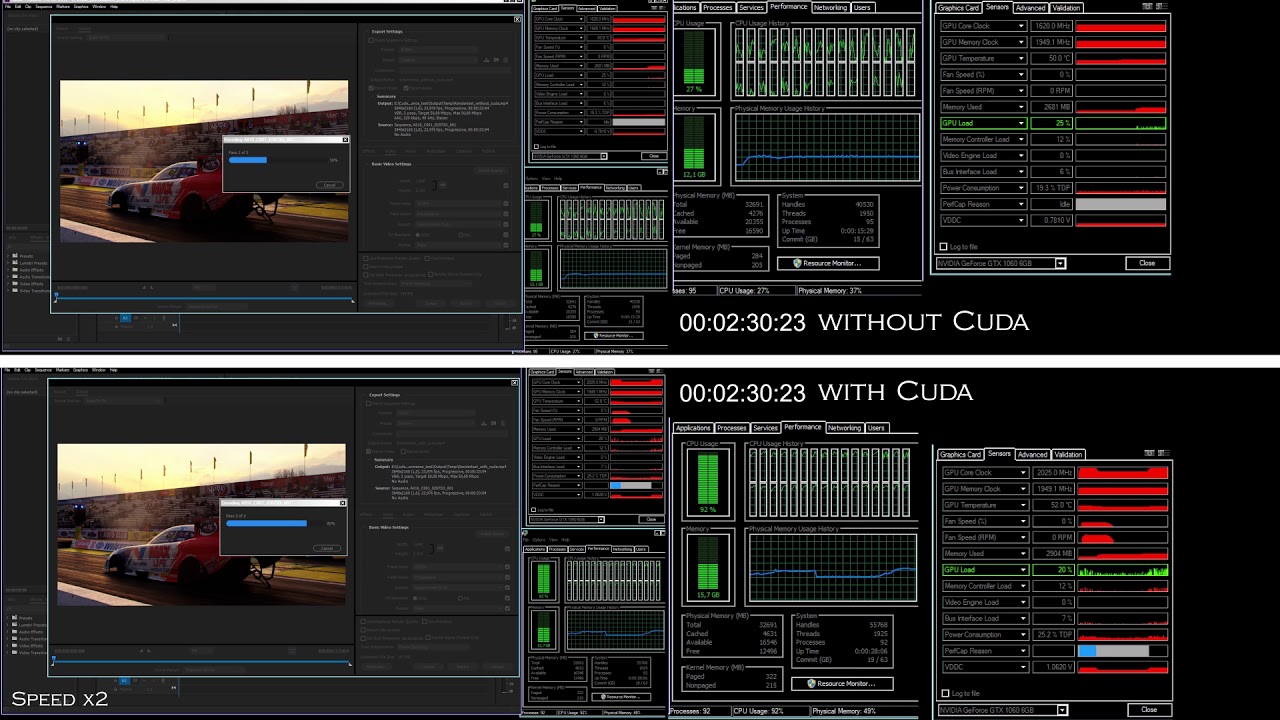Screen dimensions: 1280x720
Task: Click the GPU Load green graph in the bottom GPU-Z window
Action: (1122, 570)
